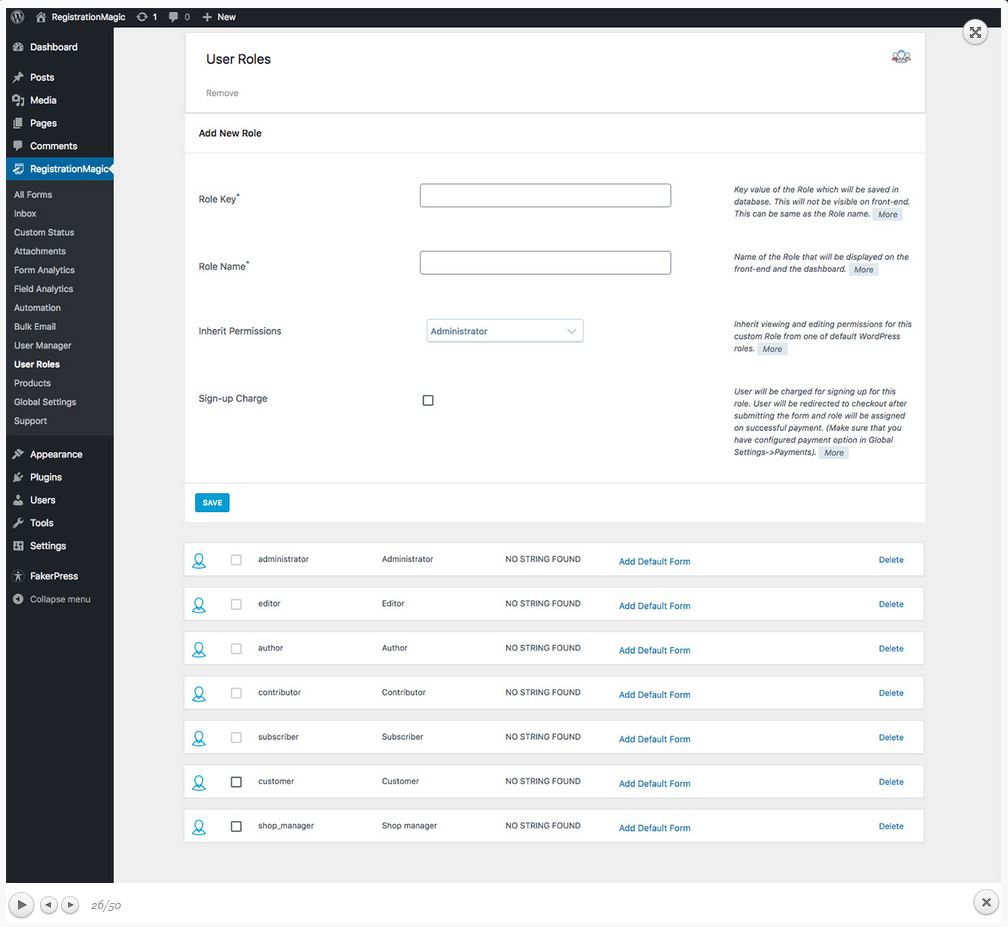Click the user icon on subscriber row
1008x927 pixels.
[x=199, y=738]
